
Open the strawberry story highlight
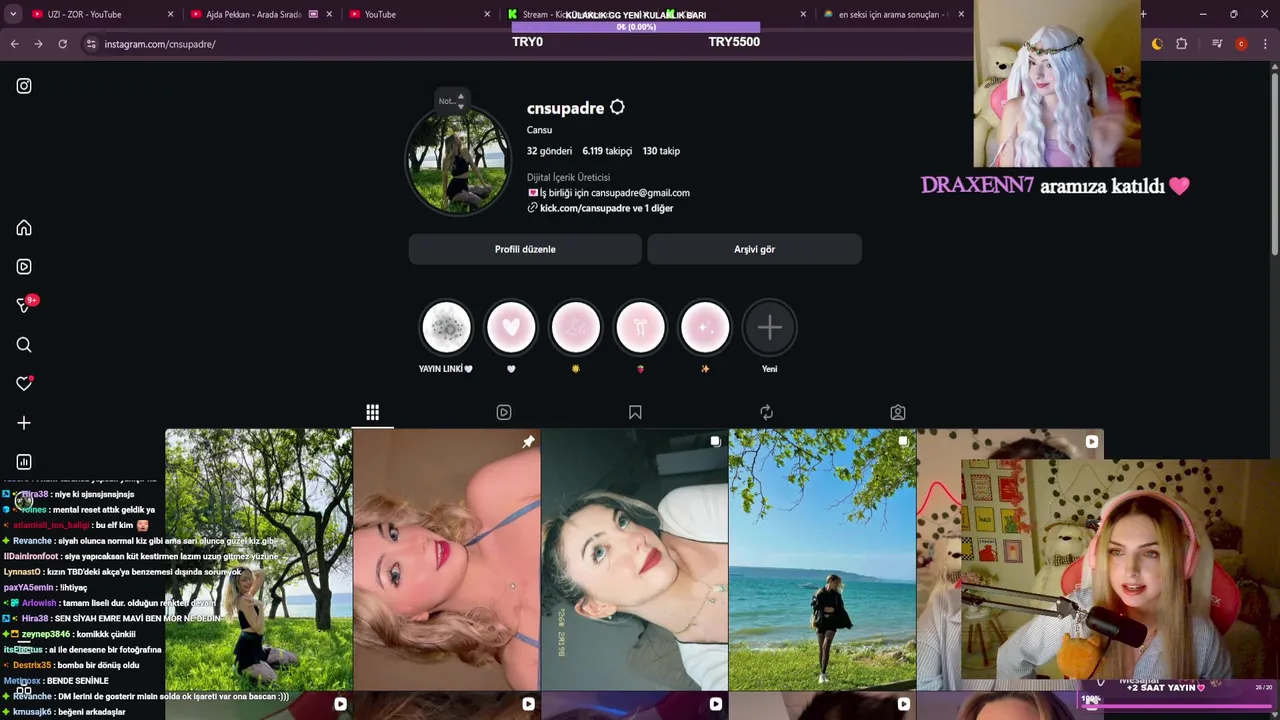click(x=640, y=327)
